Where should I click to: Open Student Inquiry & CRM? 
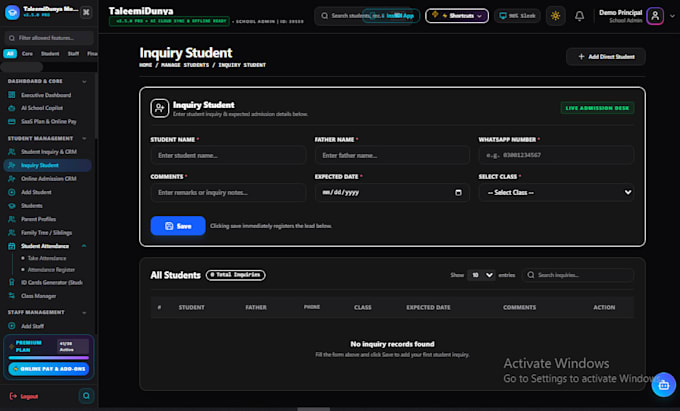(49, 152)
